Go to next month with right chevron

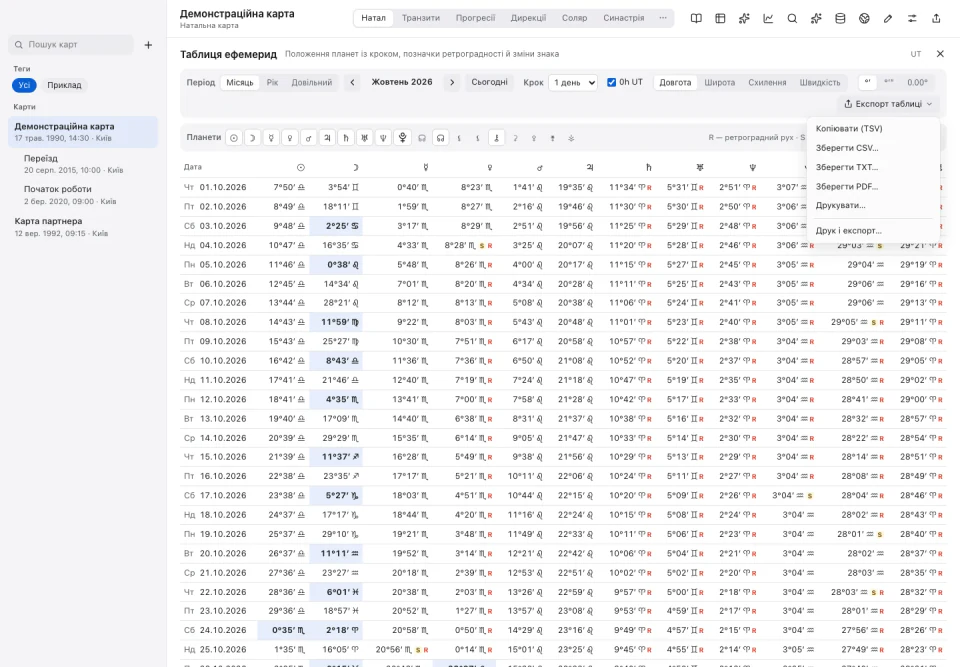pos(452,82)
